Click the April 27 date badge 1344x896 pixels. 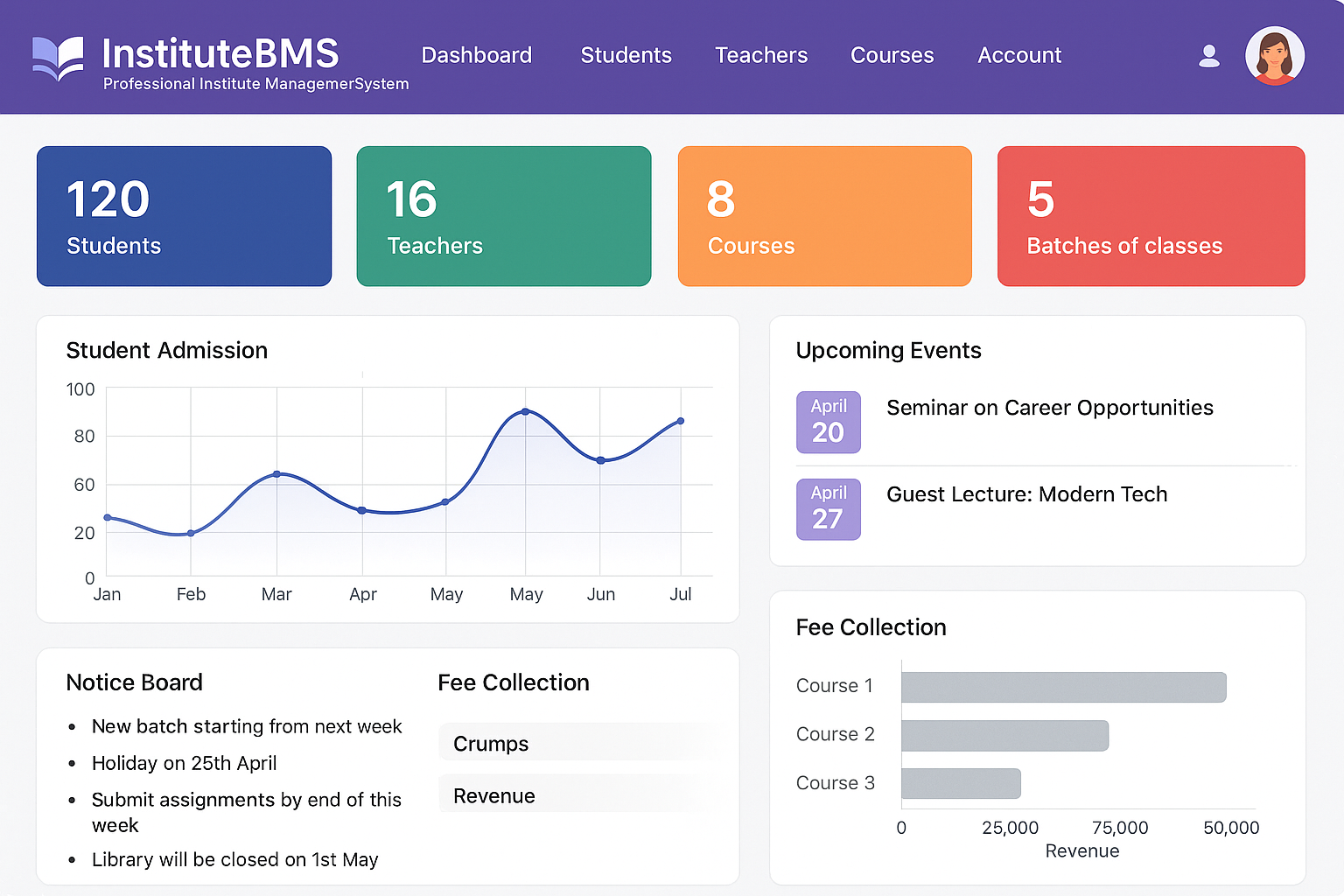tap(829, 509)
